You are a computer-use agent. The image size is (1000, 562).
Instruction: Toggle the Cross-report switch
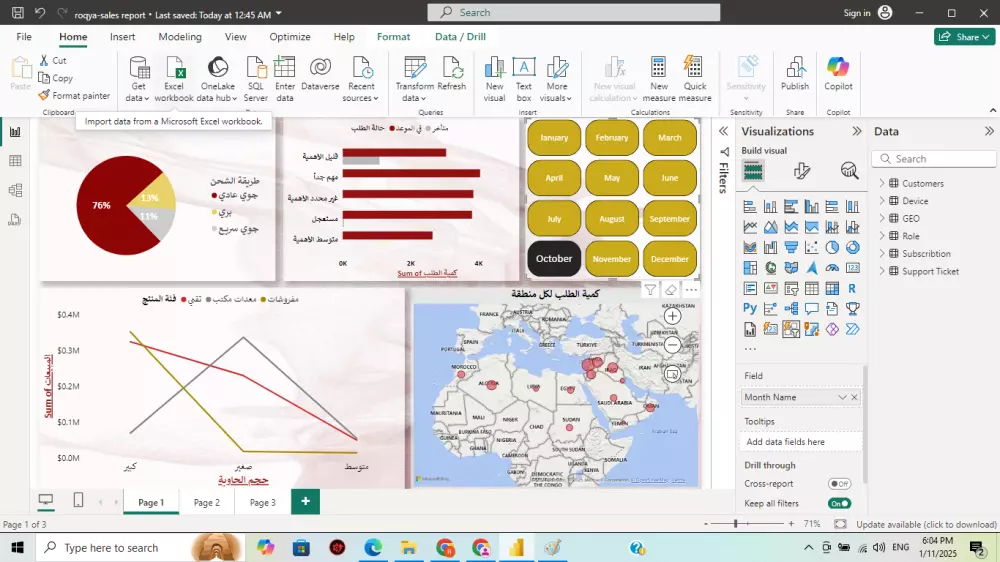pos(839,484)
